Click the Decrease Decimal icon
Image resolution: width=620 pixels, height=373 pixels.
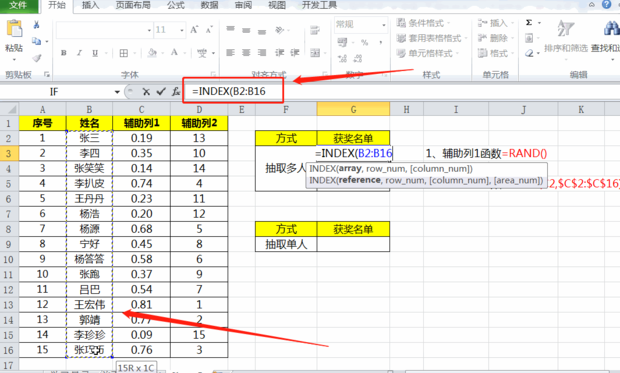pos(358,59)
